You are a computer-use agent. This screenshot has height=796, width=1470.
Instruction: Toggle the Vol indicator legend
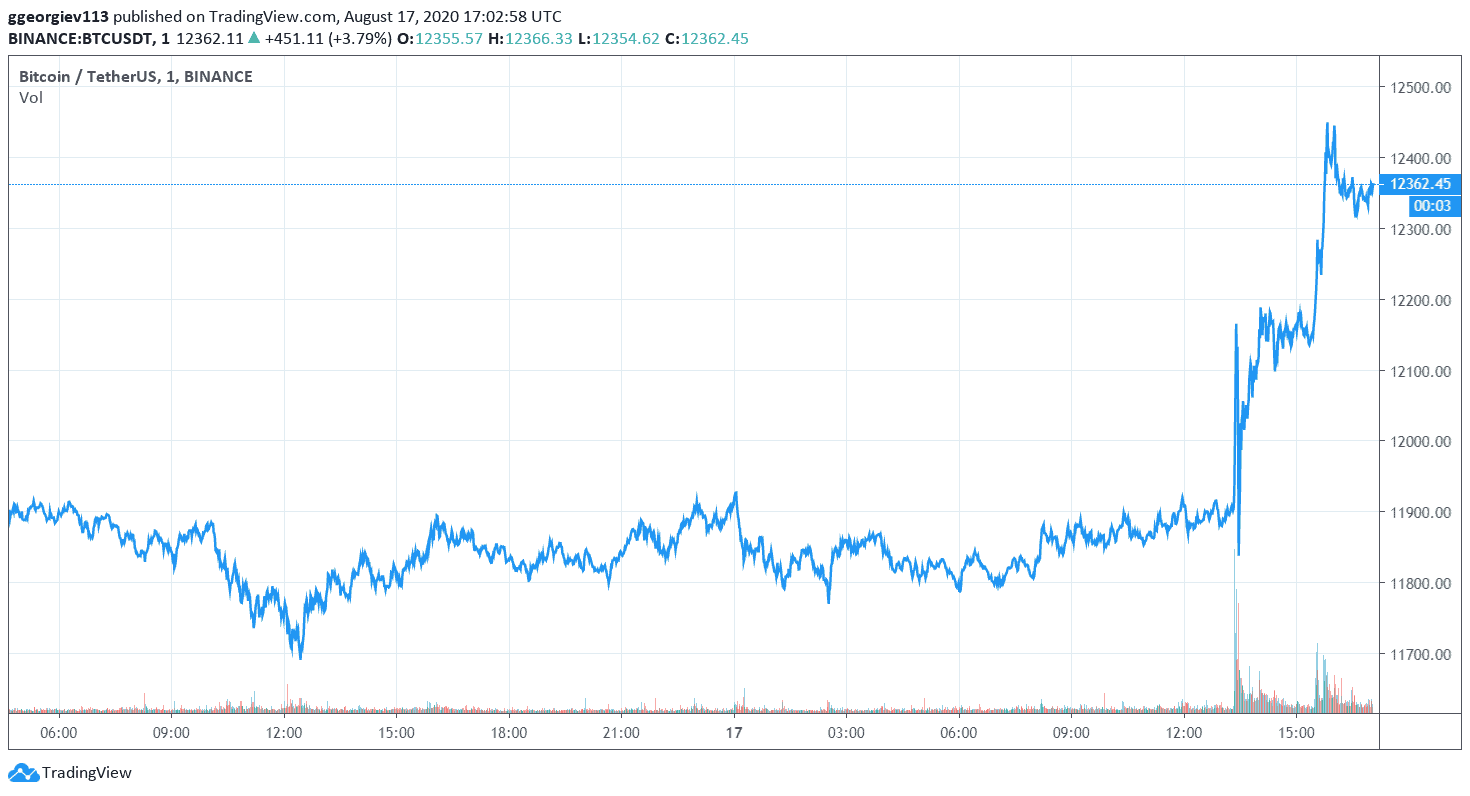coord(31,97)
